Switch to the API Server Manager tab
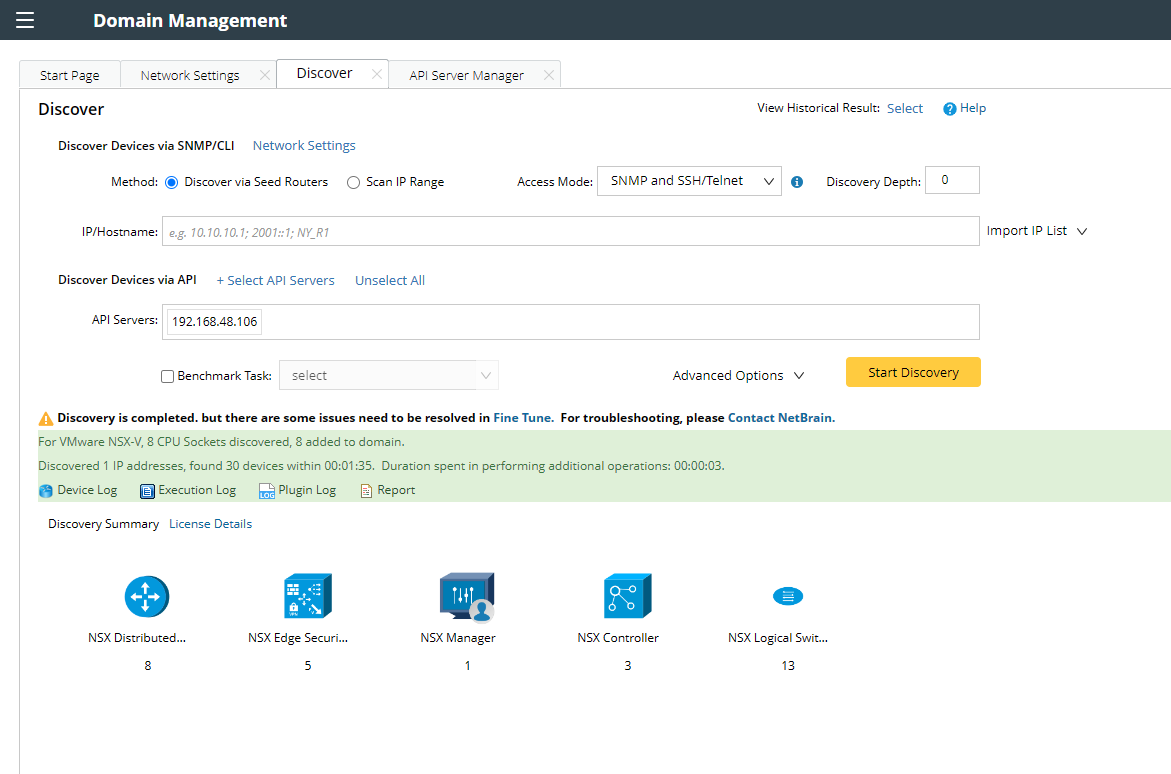1171x774 pixels. click(466, 75)
